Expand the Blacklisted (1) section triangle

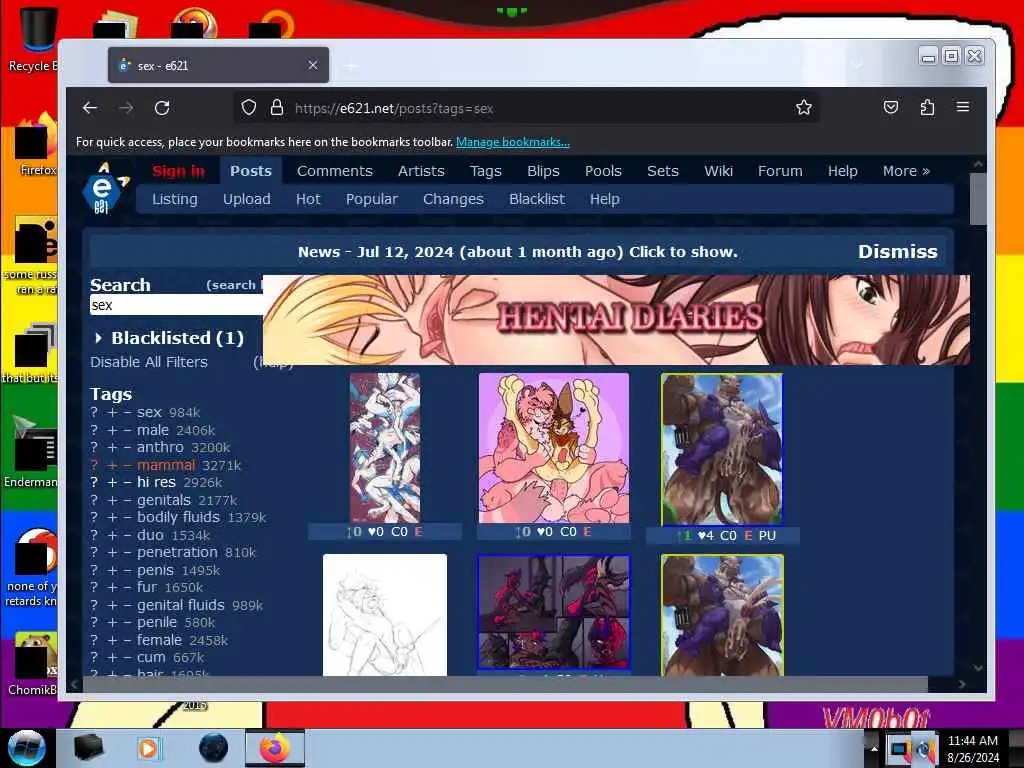(x=98, y=338)
